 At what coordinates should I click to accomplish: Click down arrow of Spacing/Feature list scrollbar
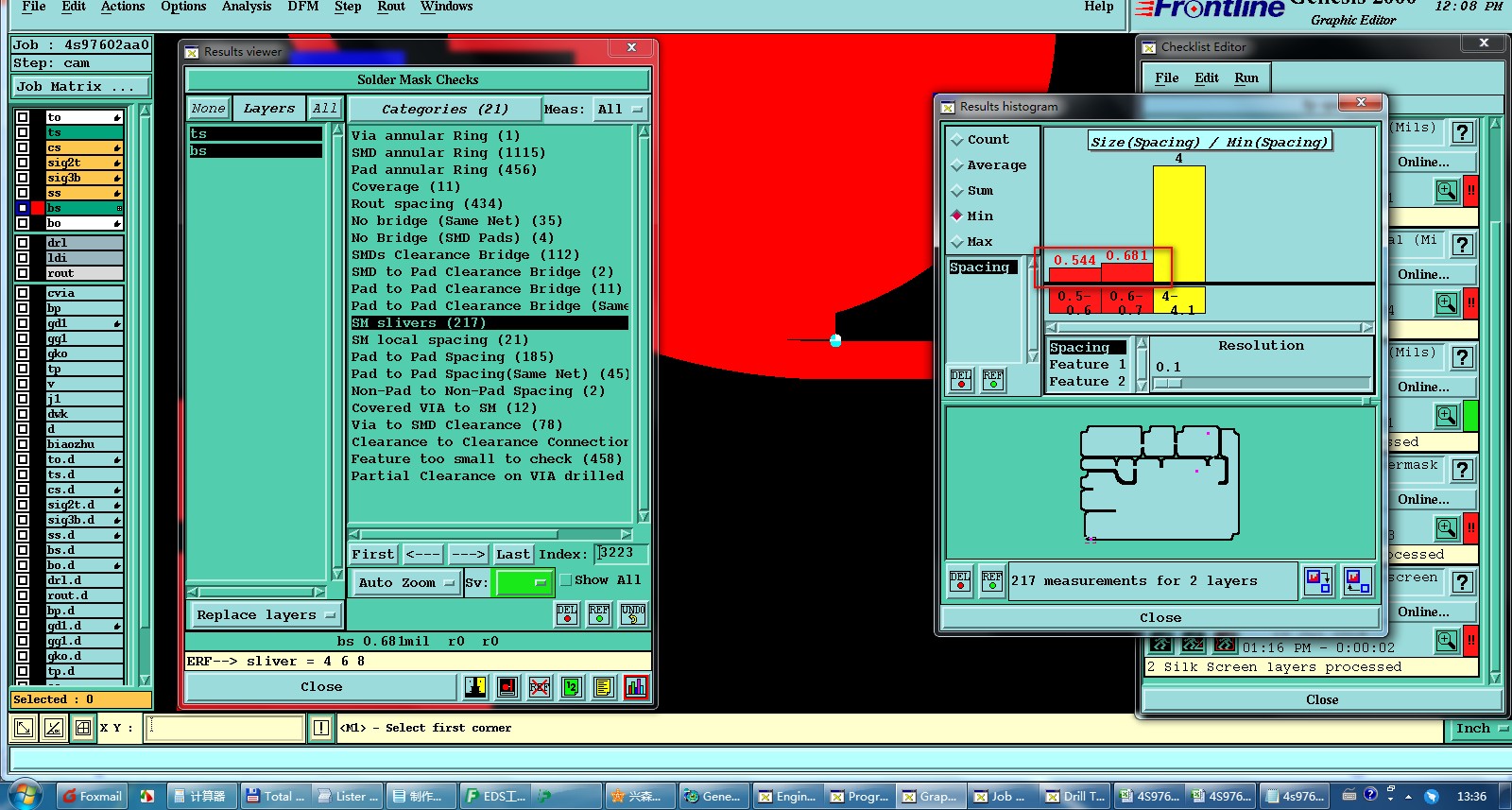click(x=1143, y=385)
